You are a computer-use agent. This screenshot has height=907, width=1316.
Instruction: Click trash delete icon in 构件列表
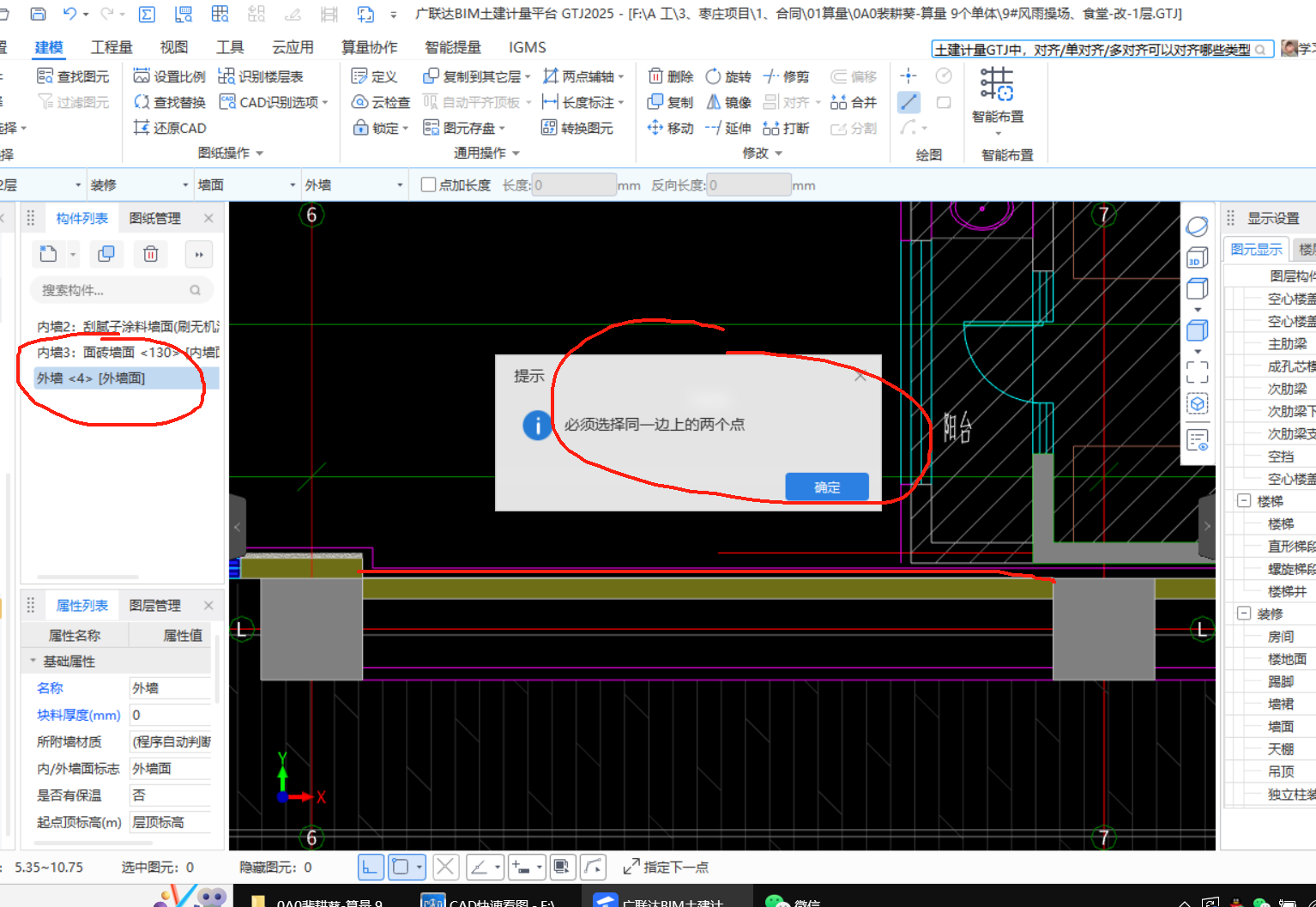pos(151,254)
